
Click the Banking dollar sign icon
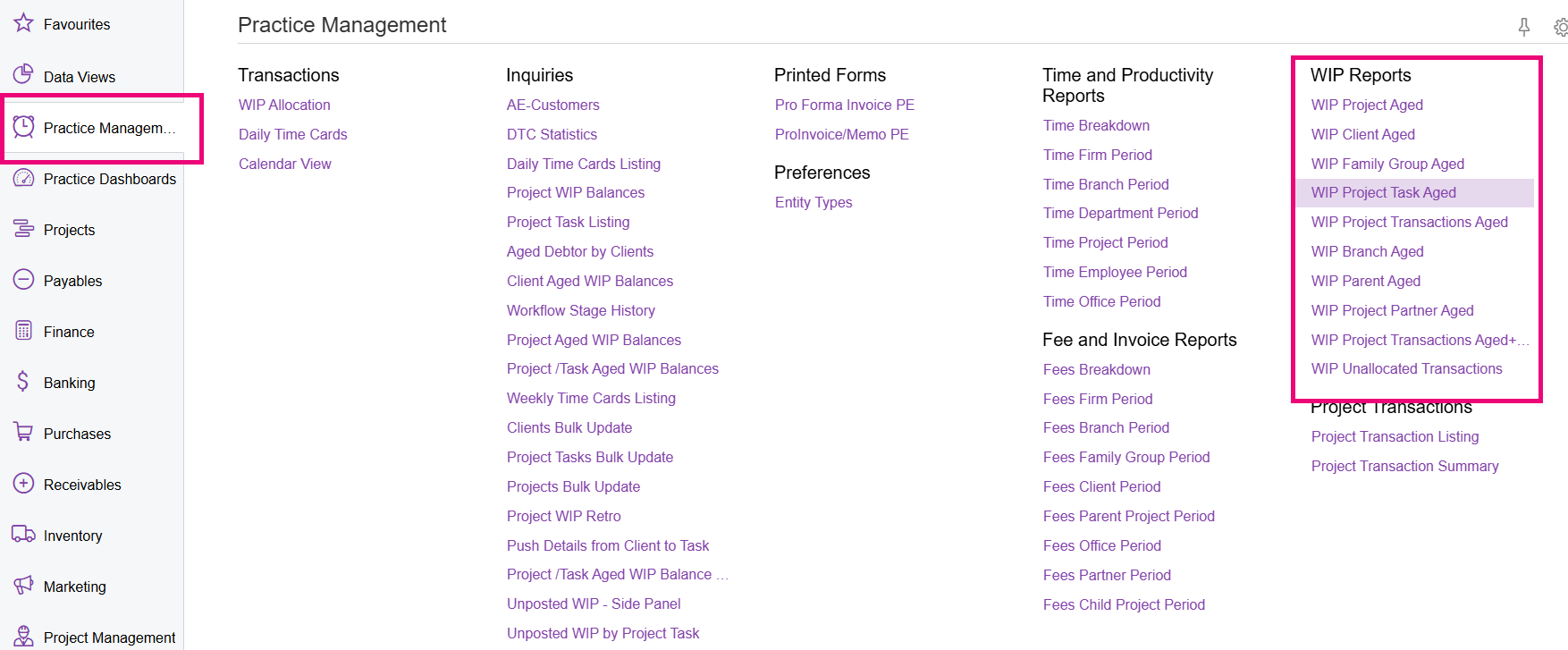pyautogui.click(x=23, y=382)
